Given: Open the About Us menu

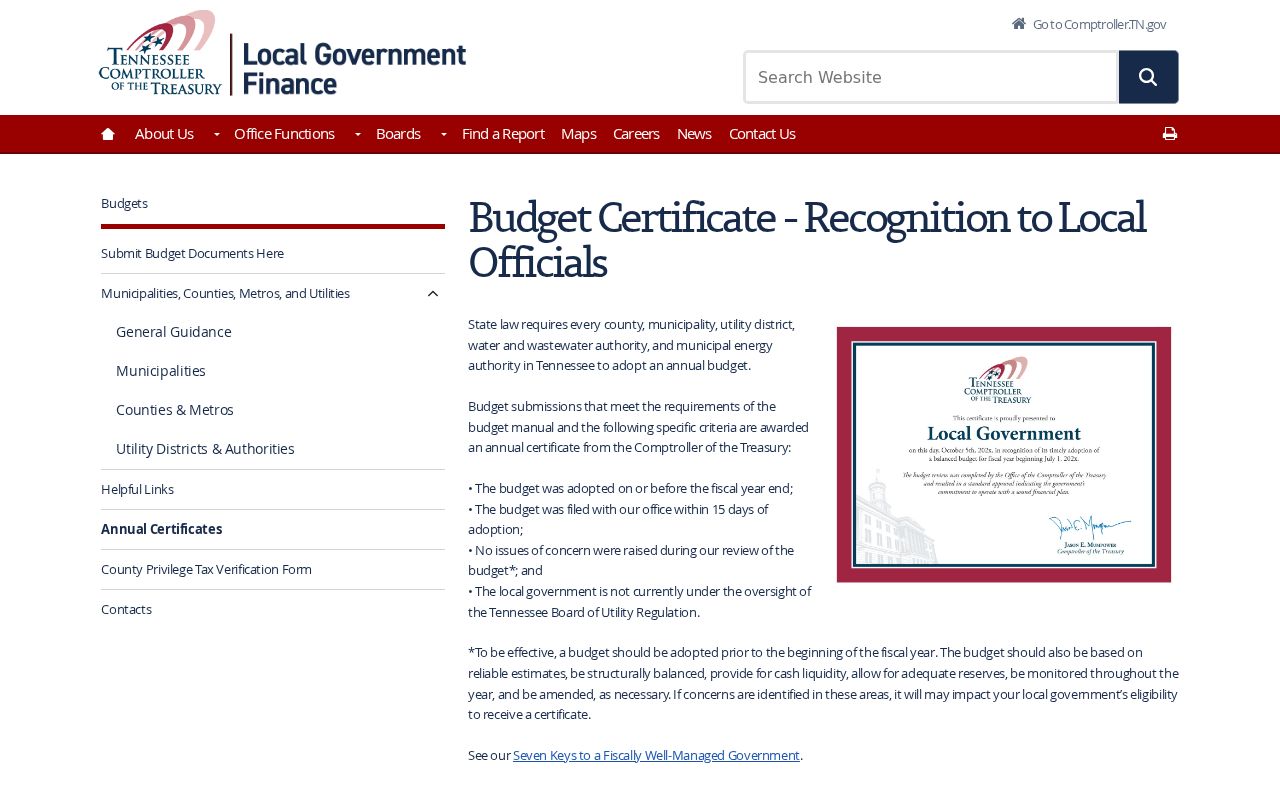Looking at the screenshot, I should pyautogui.click(x=164, y=134).
